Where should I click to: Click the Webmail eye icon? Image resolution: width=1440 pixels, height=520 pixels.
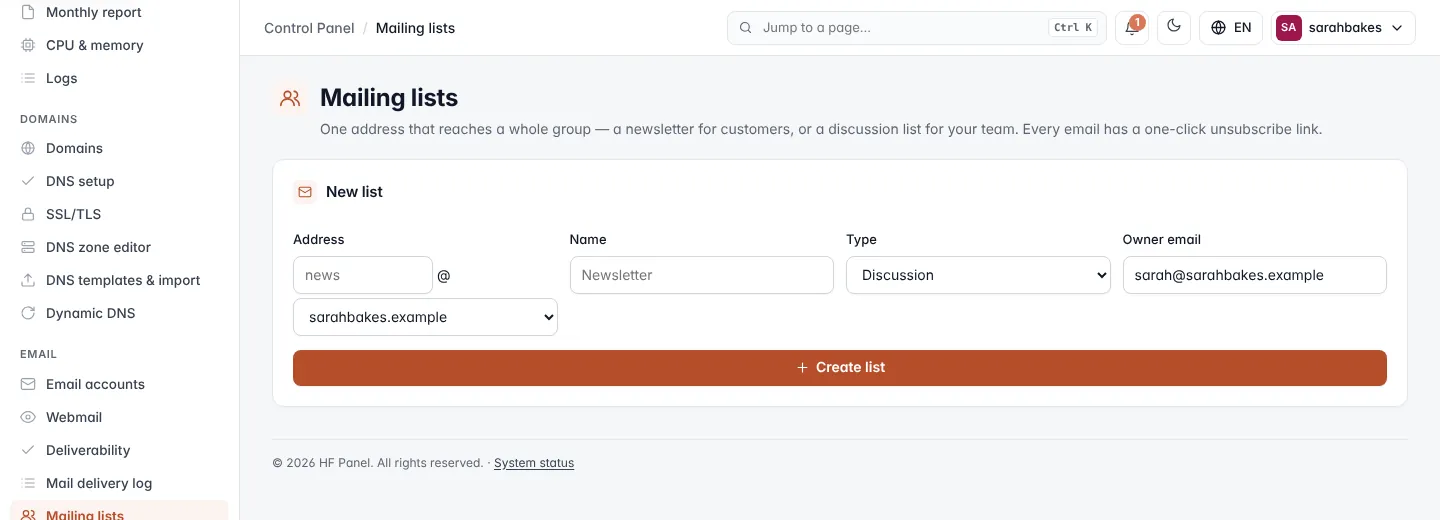28,417
